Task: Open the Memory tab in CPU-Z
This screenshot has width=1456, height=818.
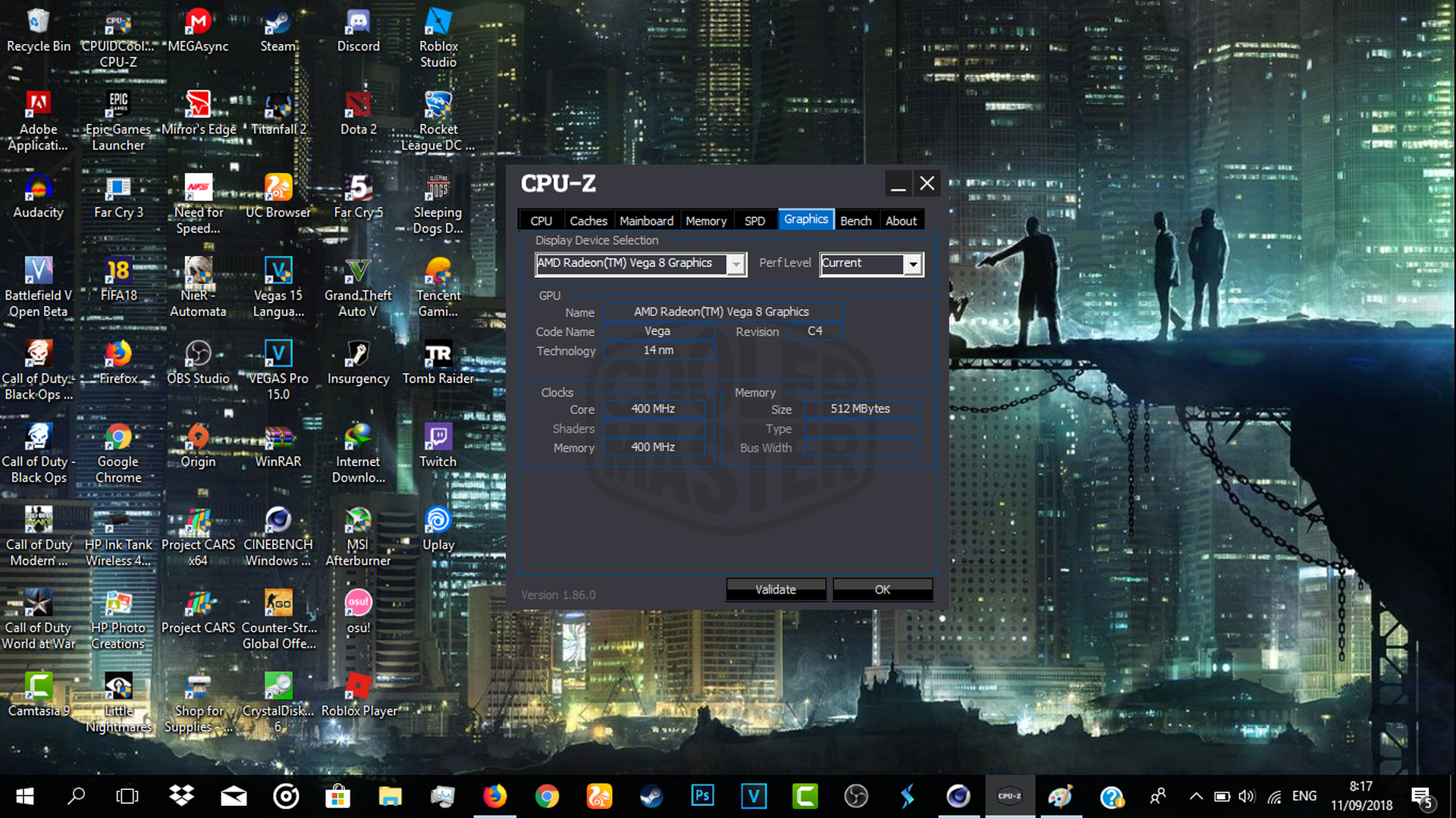Action: 706,221
